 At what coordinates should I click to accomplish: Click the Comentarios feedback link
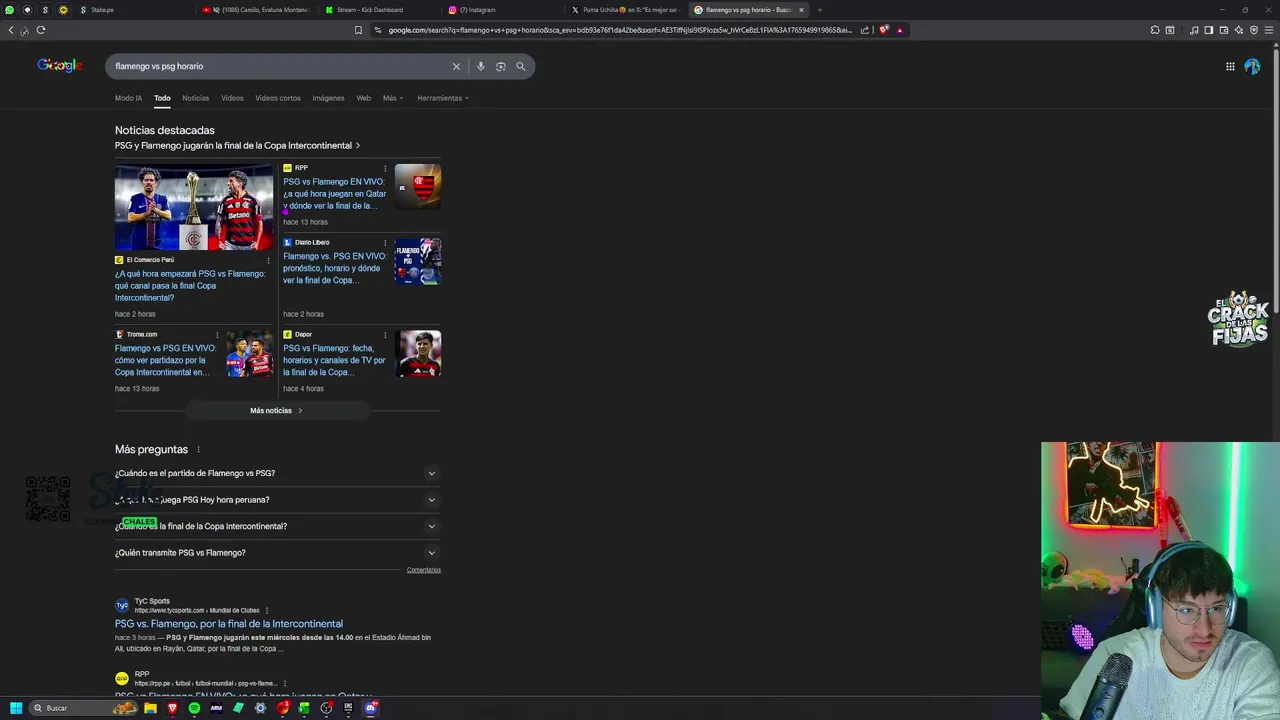point(424,570)
